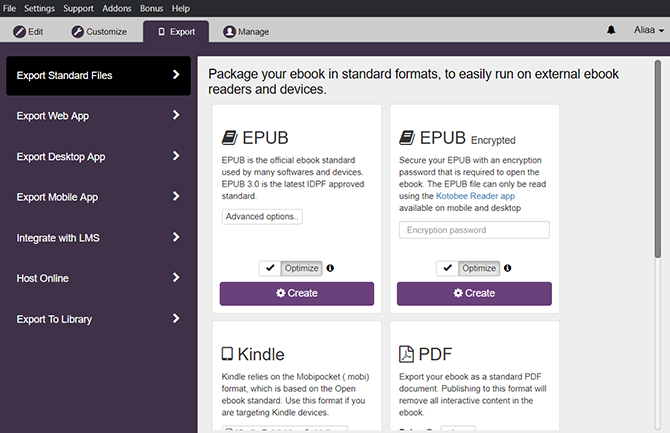Open the Addons menu
670x433 pixels.
coord(117,8)
